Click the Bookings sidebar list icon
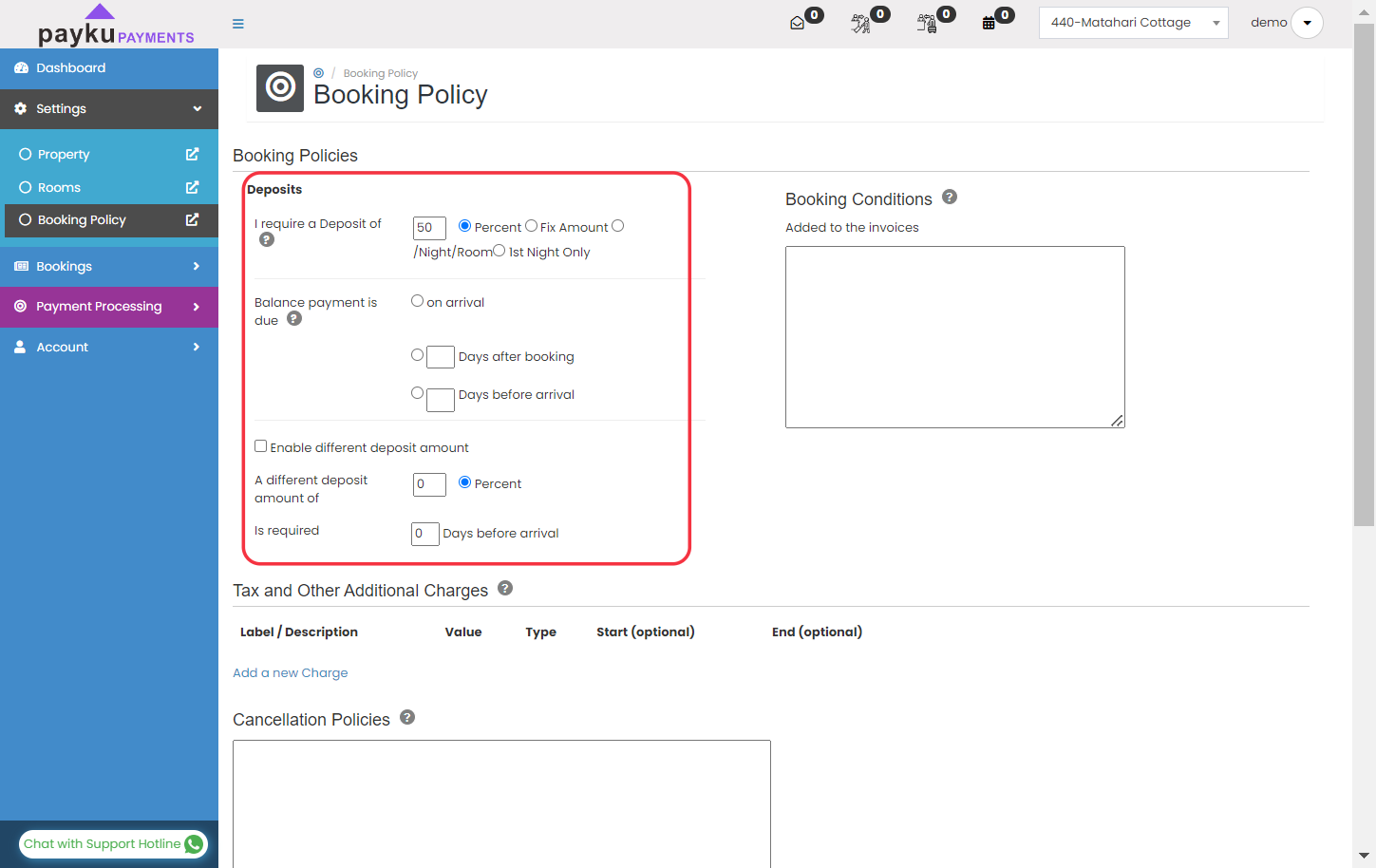The image size is (1376, 868). (x=21, y=267)
